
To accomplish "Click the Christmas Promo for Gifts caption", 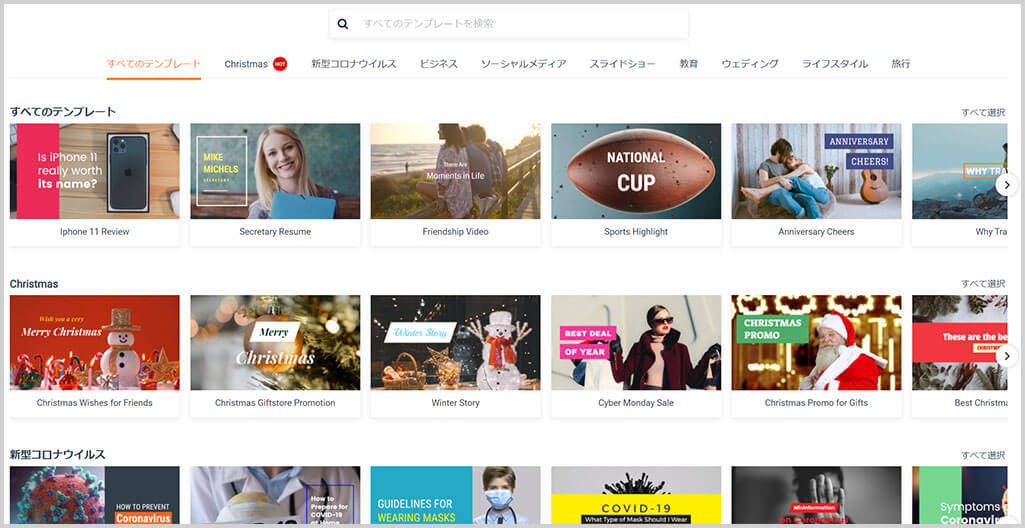I will [816, 403].
